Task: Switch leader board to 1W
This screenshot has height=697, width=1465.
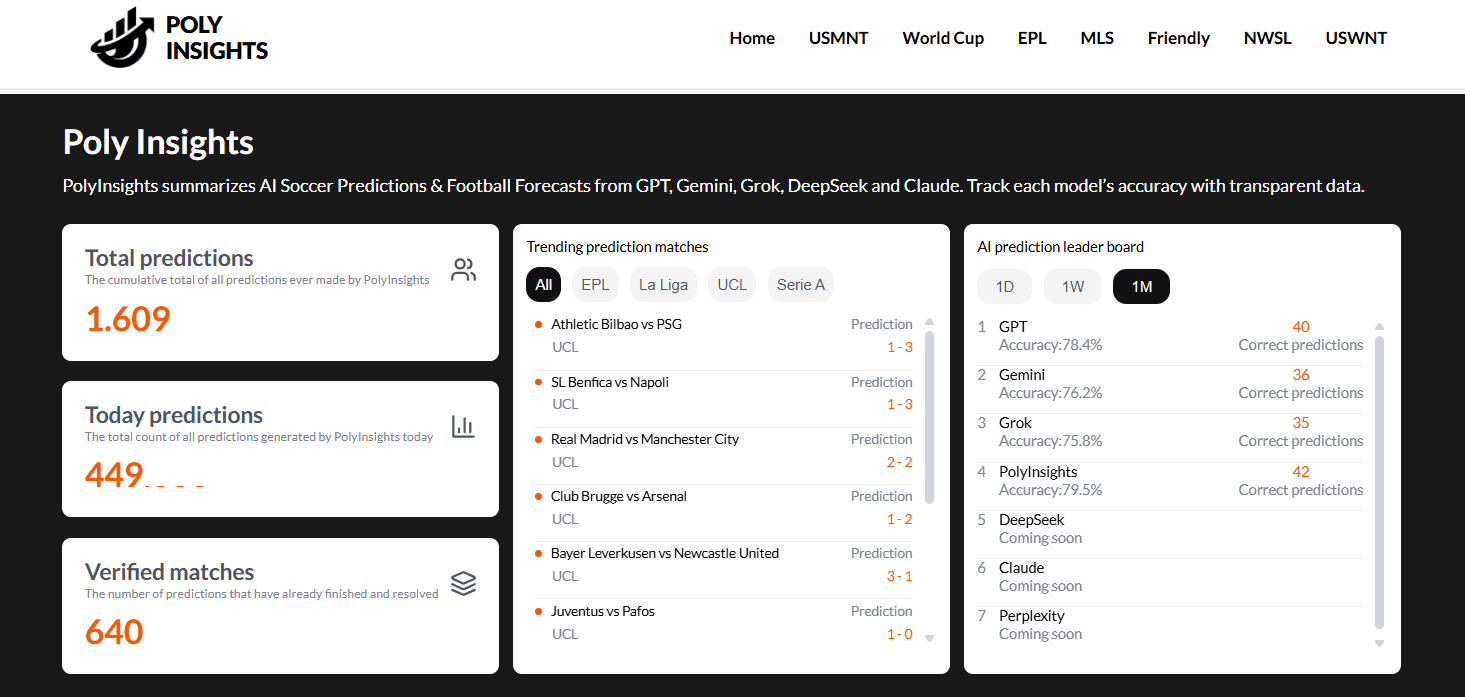Action: tap(1072, 287)
